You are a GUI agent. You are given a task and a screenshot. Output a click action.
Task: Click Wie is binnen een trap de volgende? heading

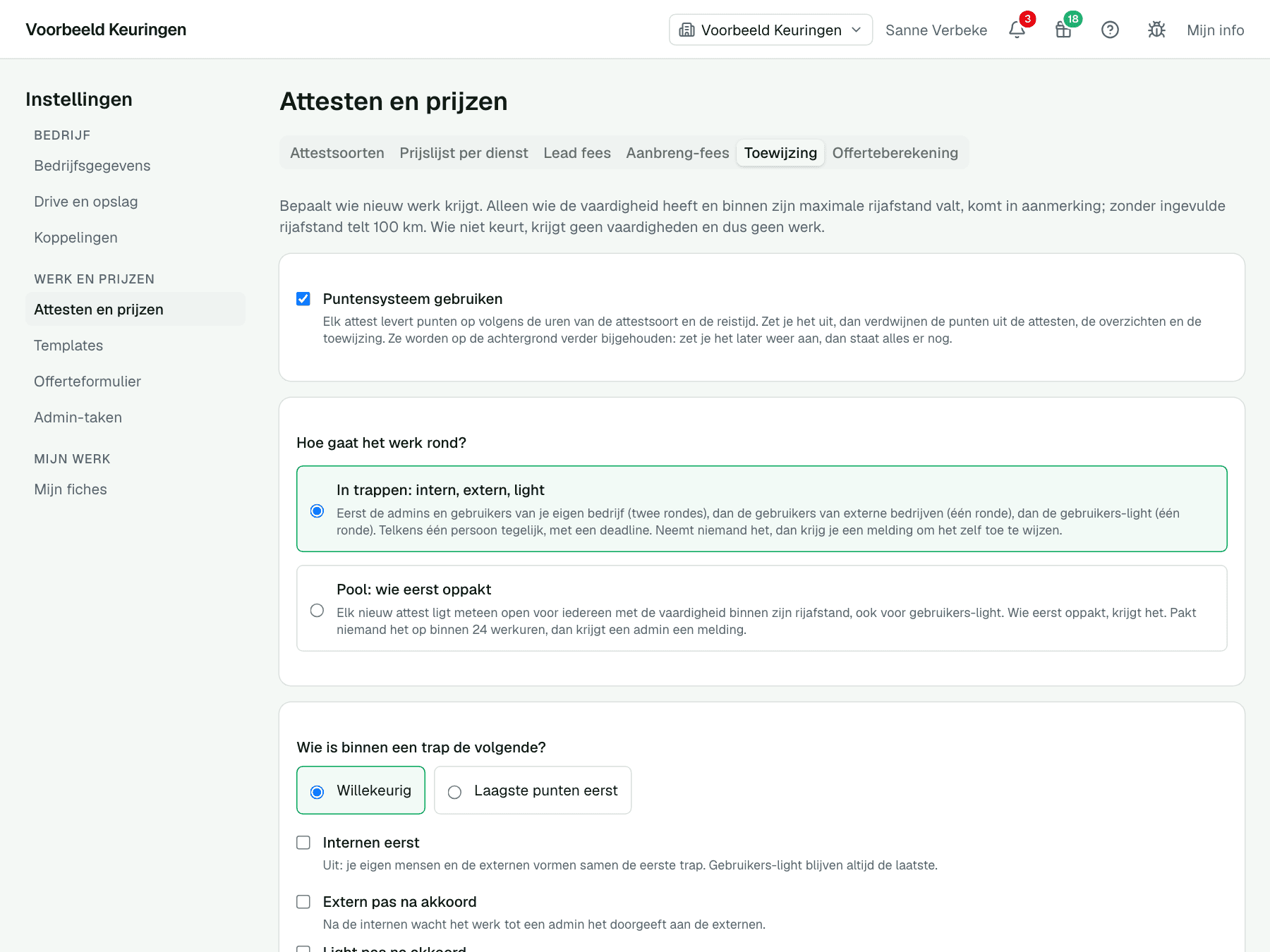[421, 747]
